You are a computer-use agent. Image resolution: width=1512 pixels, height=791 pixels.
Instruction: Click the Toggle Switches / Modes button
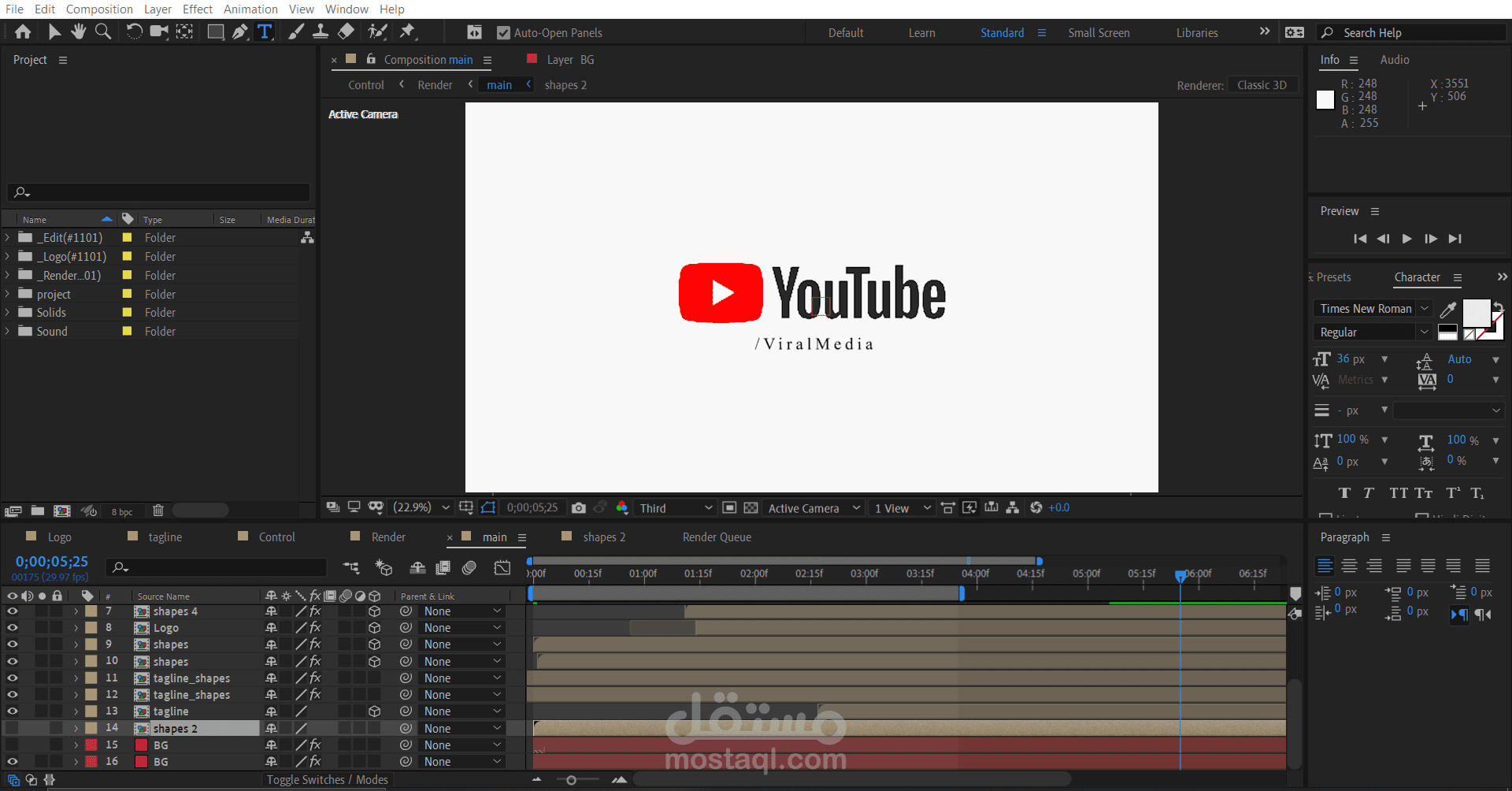(x=327, y=780)
